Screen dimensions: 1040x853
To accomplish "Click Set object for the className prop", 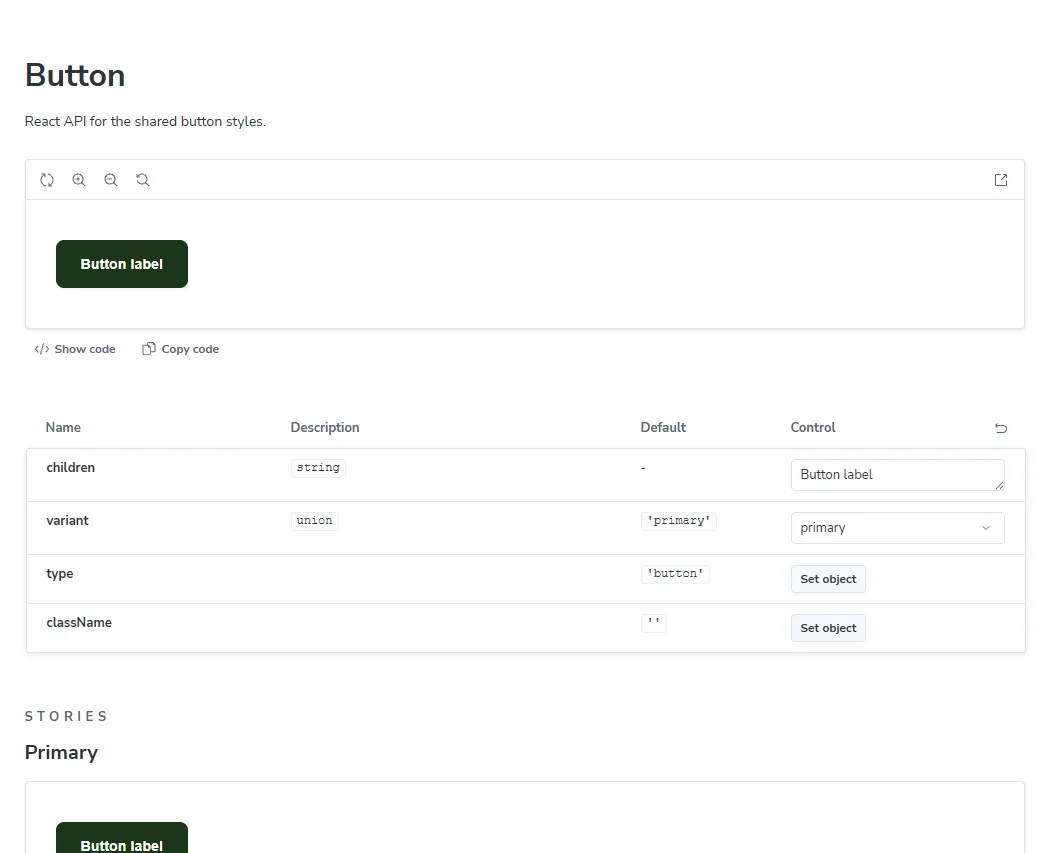I will 828,628.
